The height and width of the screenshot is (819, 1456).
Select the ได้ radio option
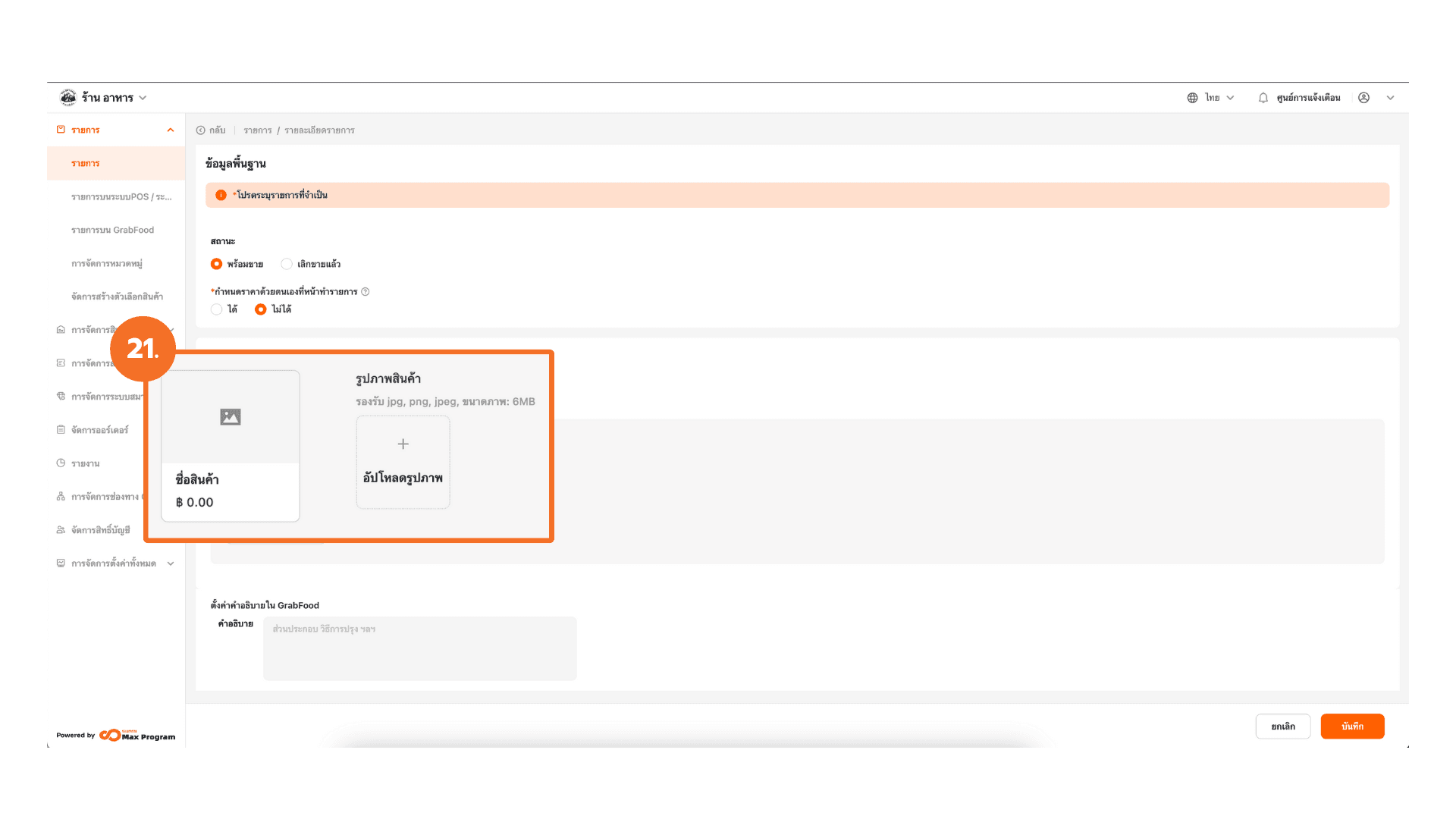tap(217, 309)
